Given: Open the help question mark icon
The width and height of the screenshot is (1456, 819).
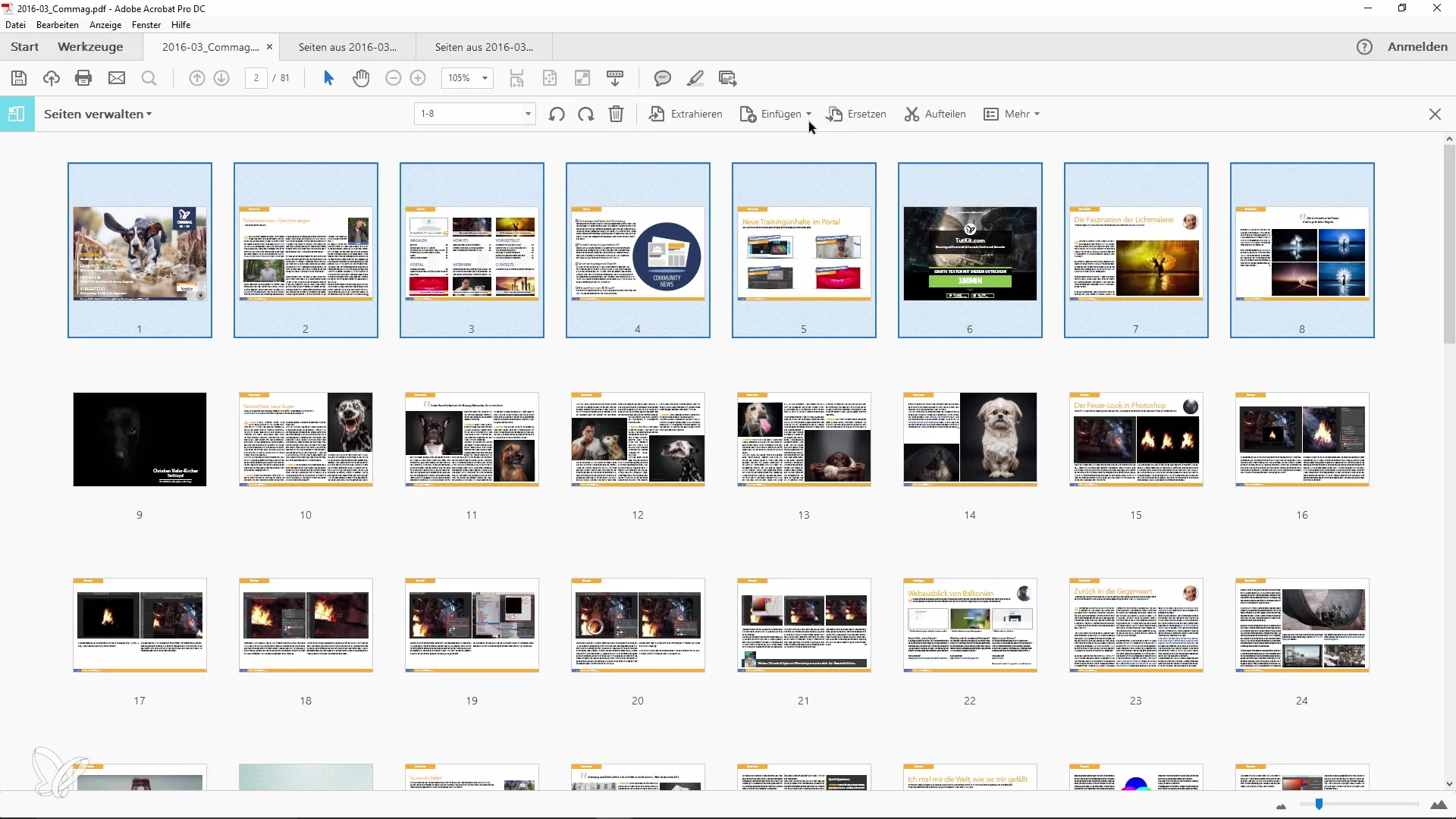Looking at the screenshot, I should (x=1364, y=47).
